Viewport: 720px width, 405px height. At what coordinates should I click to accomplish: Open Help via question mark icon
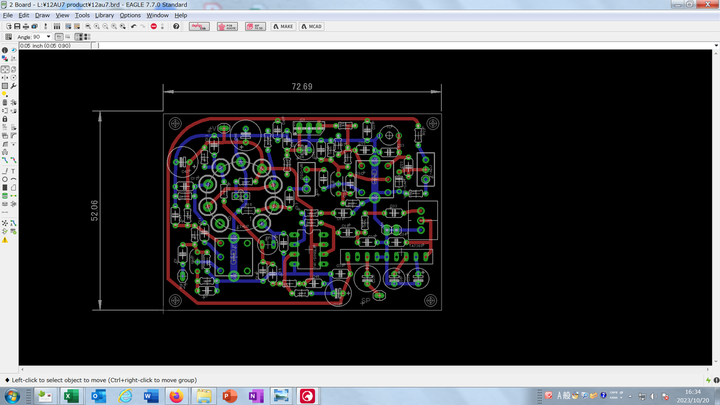pos(176,26)
